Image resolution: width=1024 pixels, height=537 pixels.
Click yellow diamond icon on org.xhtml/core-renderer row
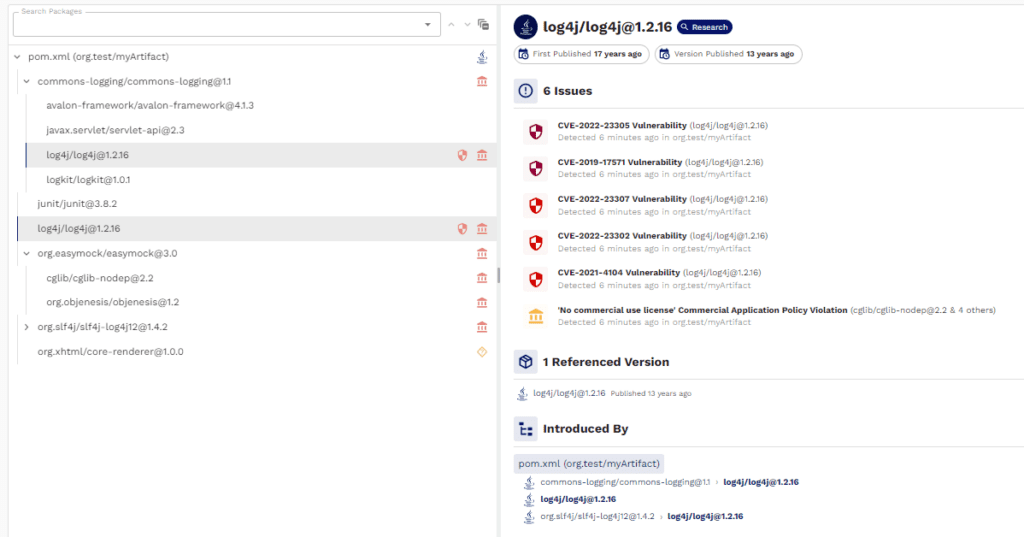(482, 351)
